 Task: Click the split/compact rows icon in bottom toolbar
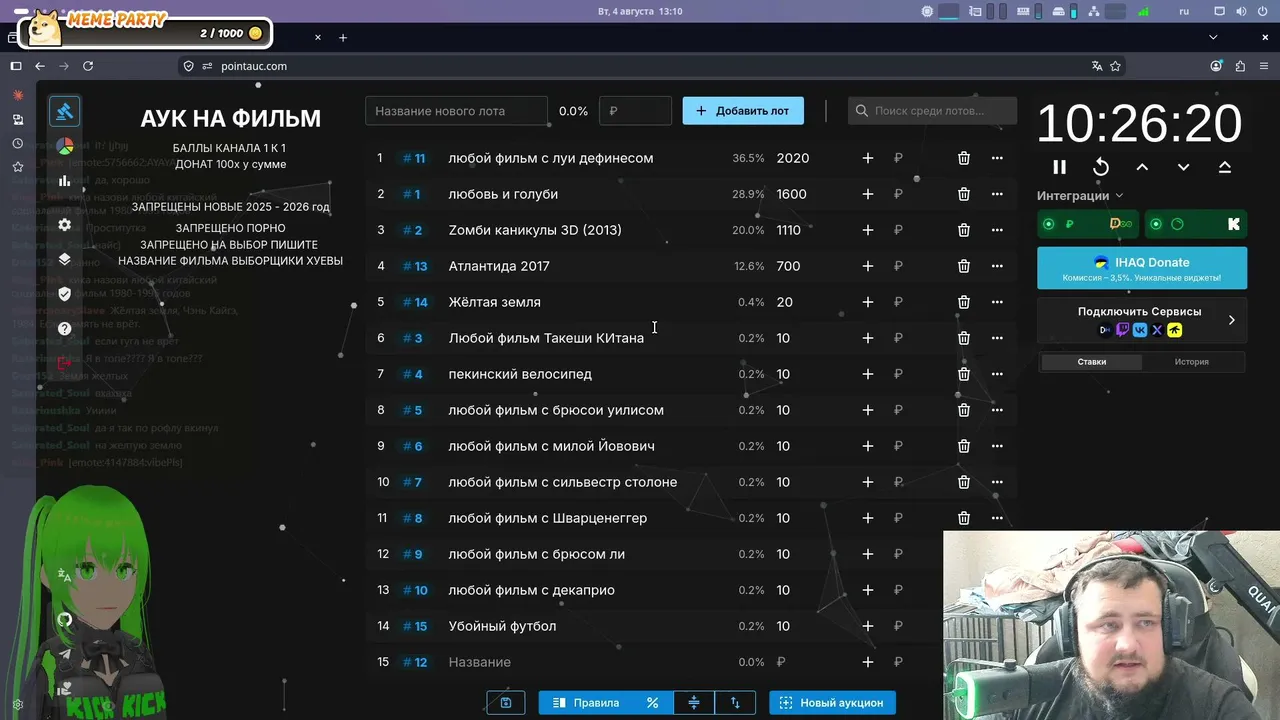click(694, 703)
